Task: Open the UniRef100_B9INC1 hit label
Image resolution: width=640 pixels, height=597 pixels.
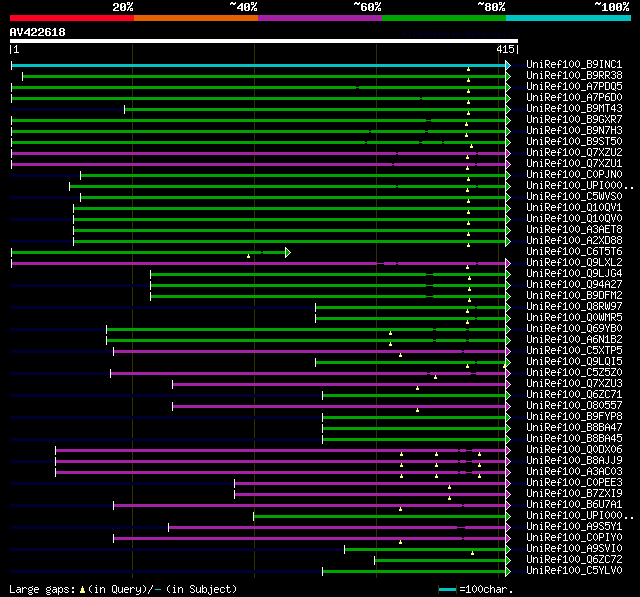Action: tap(574, 64)
